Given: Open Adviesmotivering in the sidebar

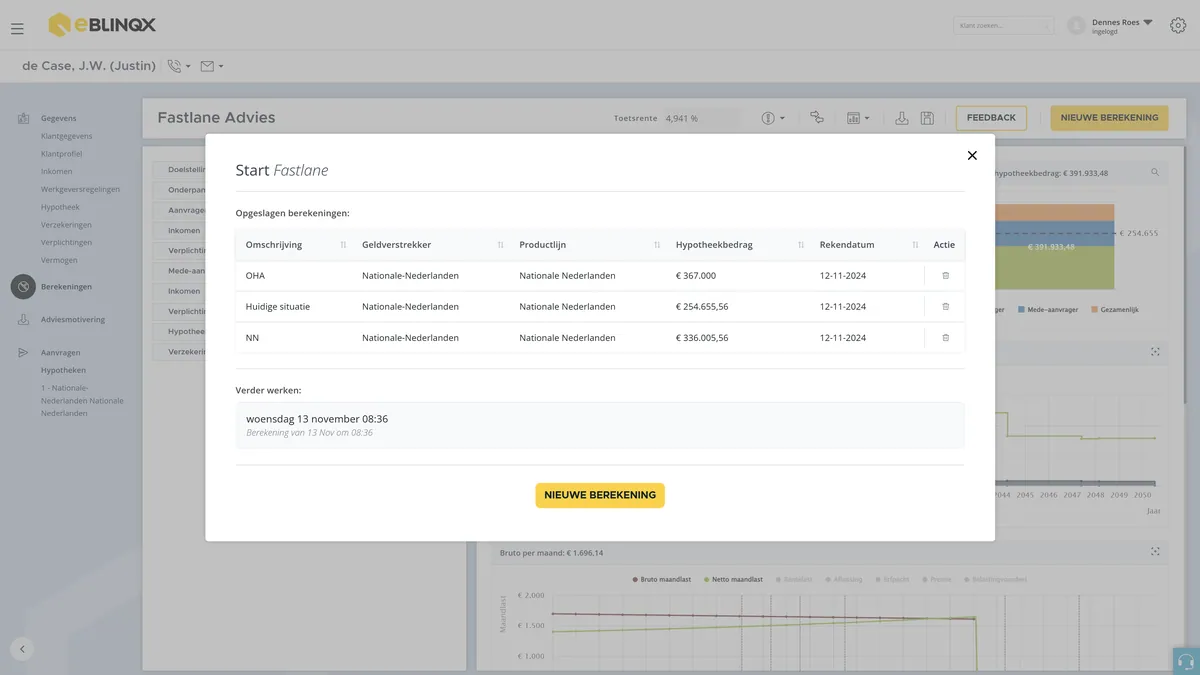Looking at the screenshot, I should 73,320.
